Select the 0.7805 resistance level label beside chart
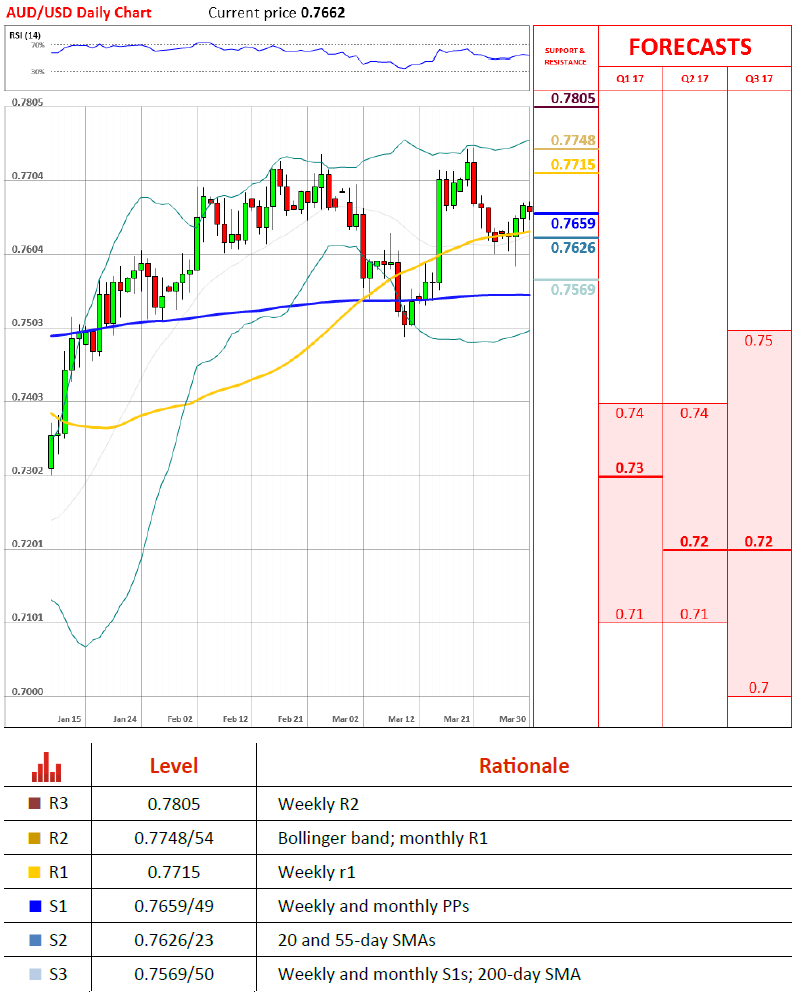The image size is (801, 997). (575, 98)
